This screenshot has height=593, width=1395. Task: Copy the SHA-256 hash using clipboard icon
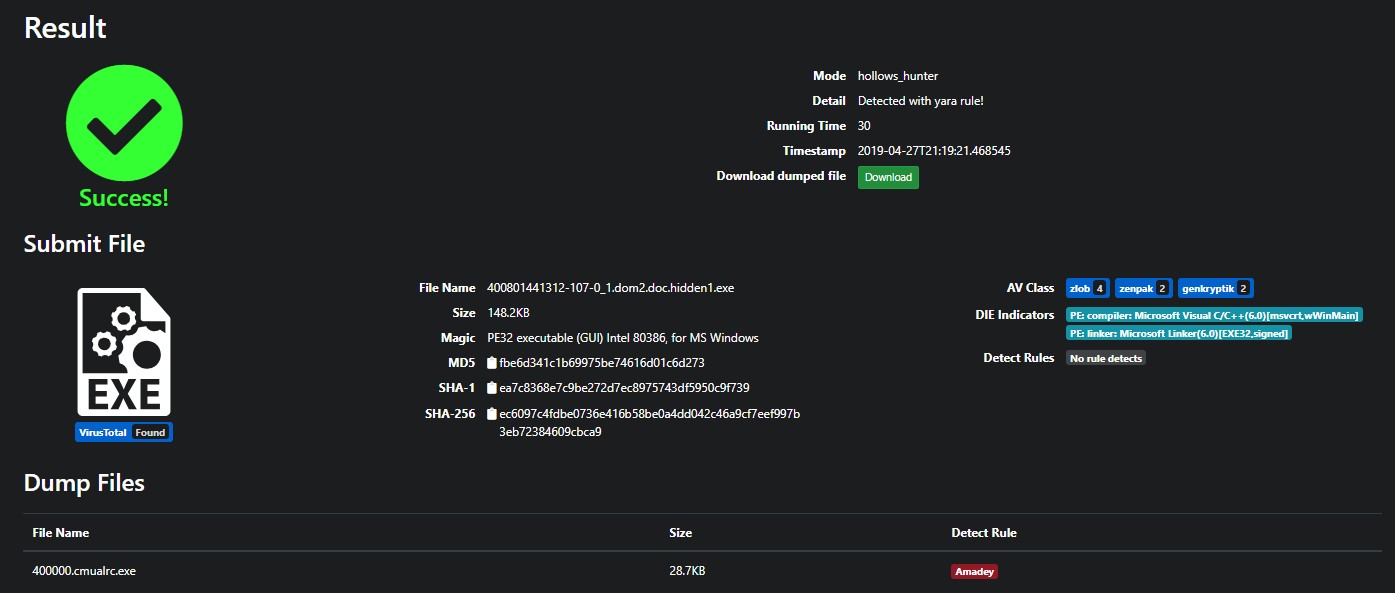[x=491, y=414]
